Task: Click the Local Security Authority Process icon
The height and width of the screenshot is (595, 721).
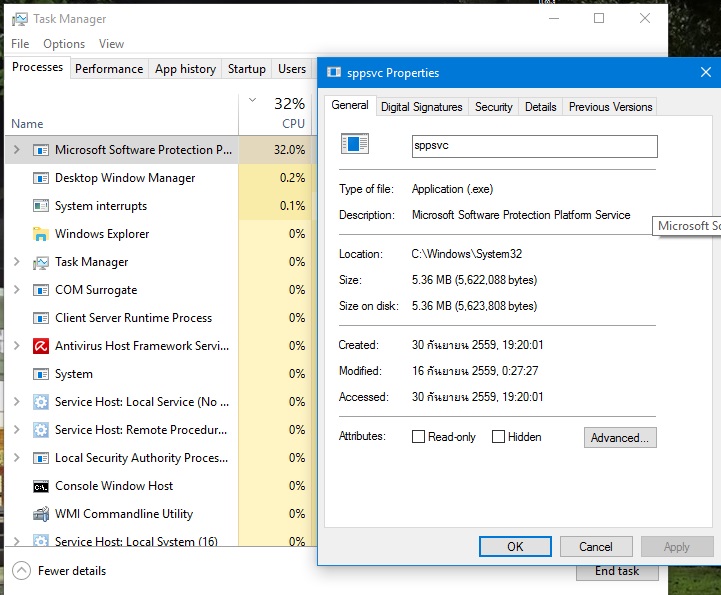Action: [41, 458]
